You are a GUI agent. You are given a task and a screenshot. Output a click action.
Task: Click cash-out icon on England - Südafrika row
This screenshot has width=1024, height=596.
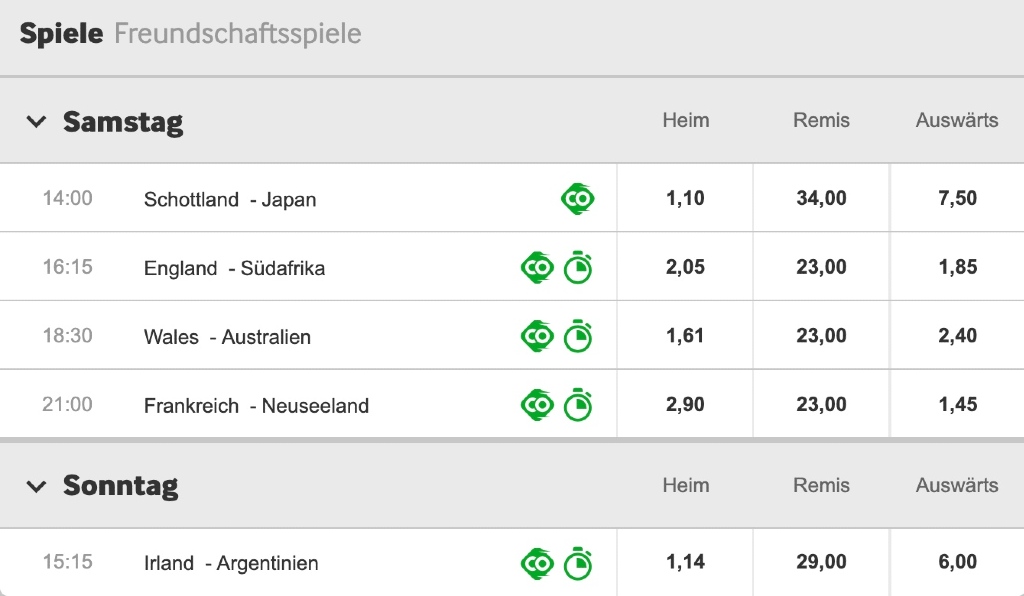coord(537,268)
